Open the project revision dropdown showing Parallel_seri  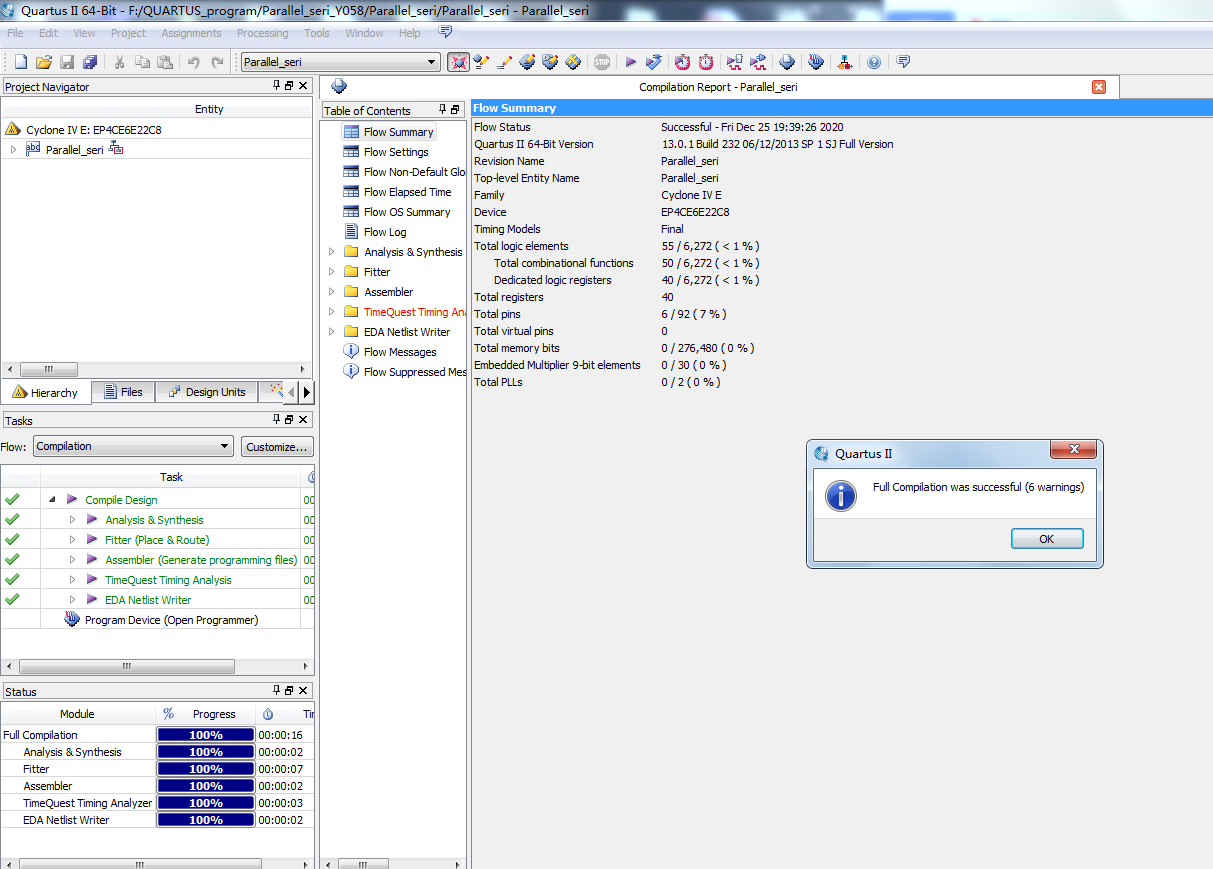[x=340, y=62]
